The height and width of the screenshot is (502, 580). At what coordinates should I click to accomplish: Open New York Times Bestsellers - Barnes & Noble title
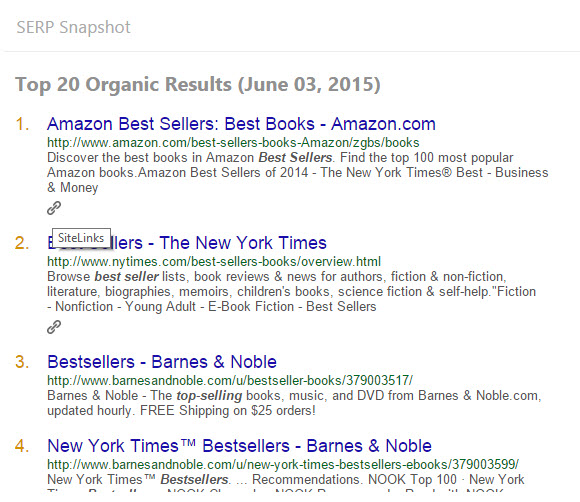(x=239, y=446)
